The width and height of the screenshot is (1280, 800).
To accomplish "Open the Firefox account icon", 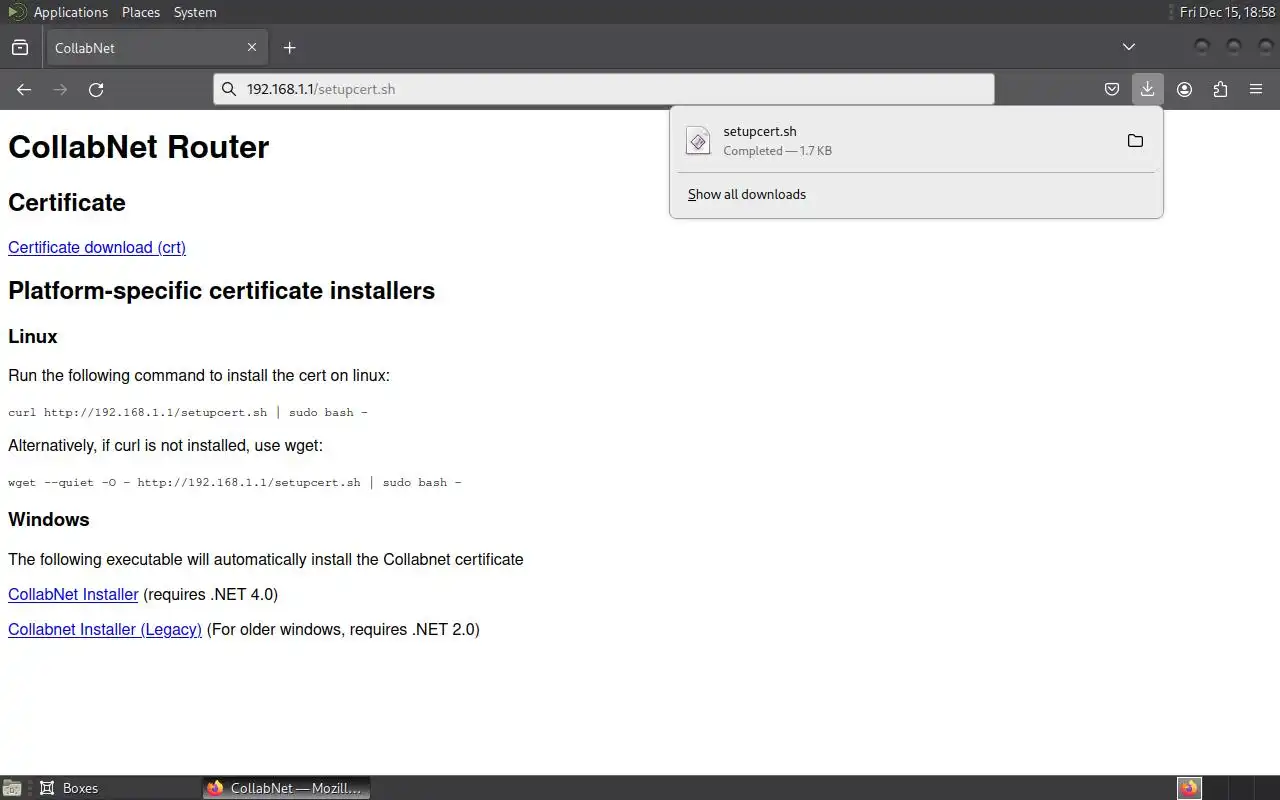I will [1185, 89].
